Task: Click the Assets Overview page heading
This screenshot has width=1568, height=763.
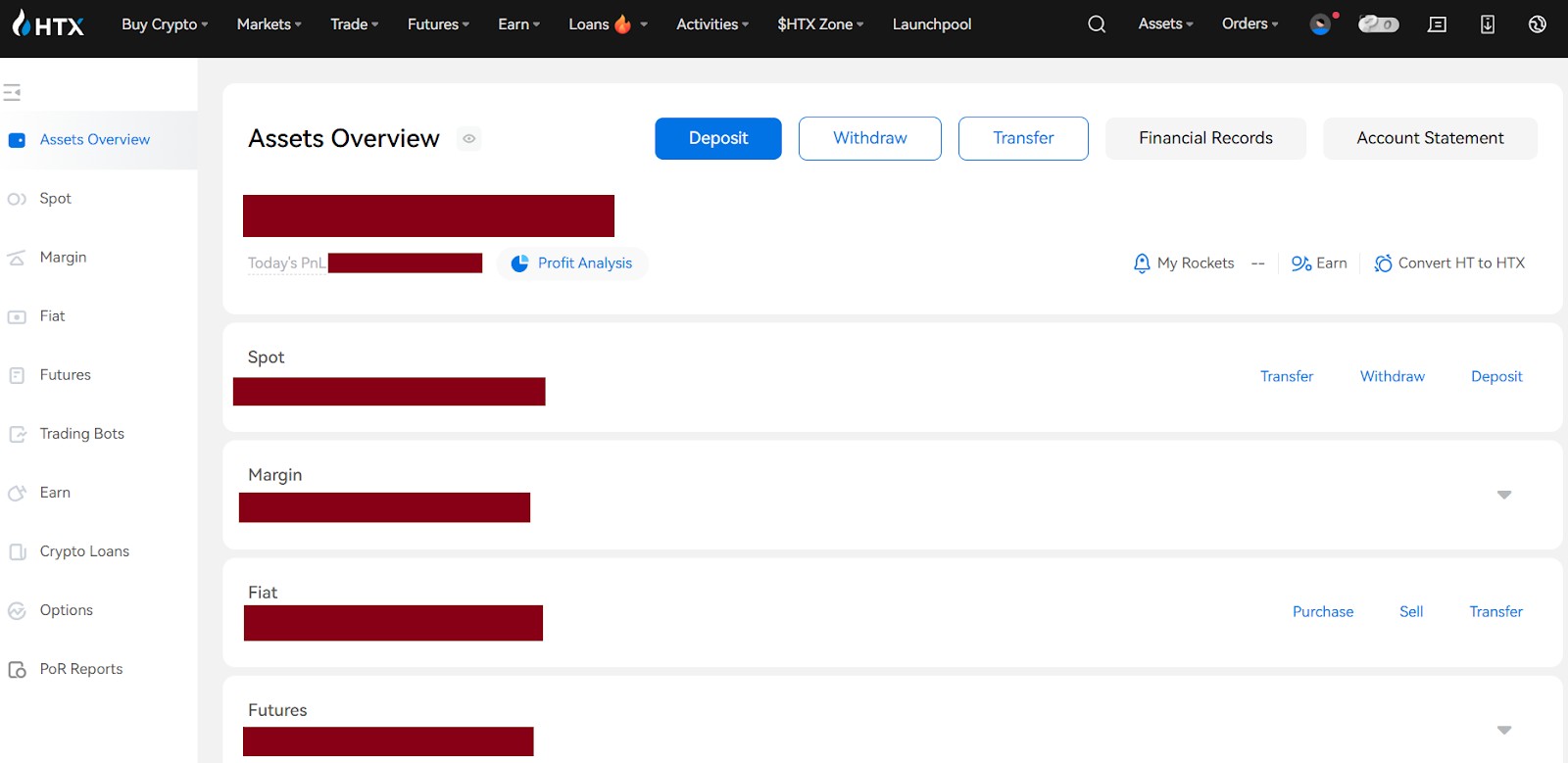Action: 344,139
